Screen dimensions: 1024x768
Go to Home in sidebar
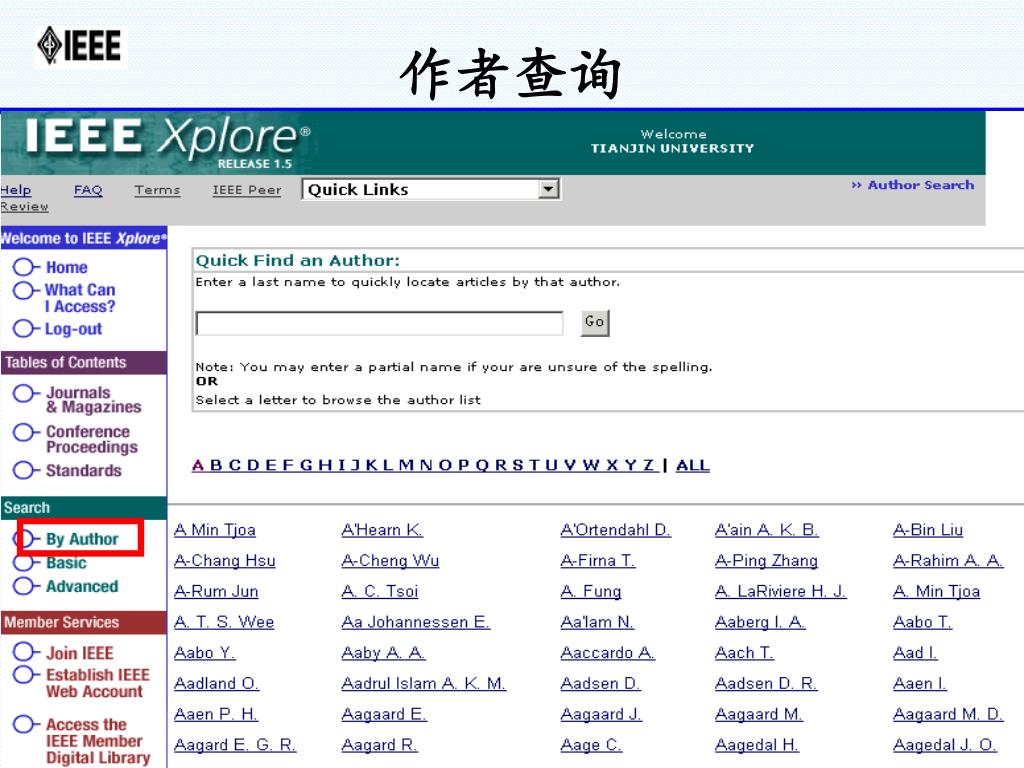pyautogui.click(x=67, y=268)
